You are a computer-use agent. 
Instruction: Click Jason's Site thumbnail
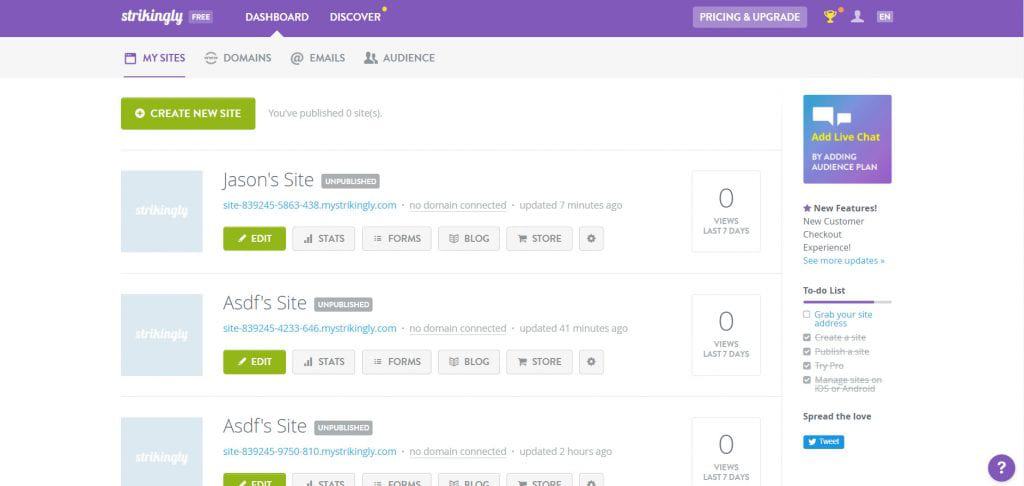(162, 211)
